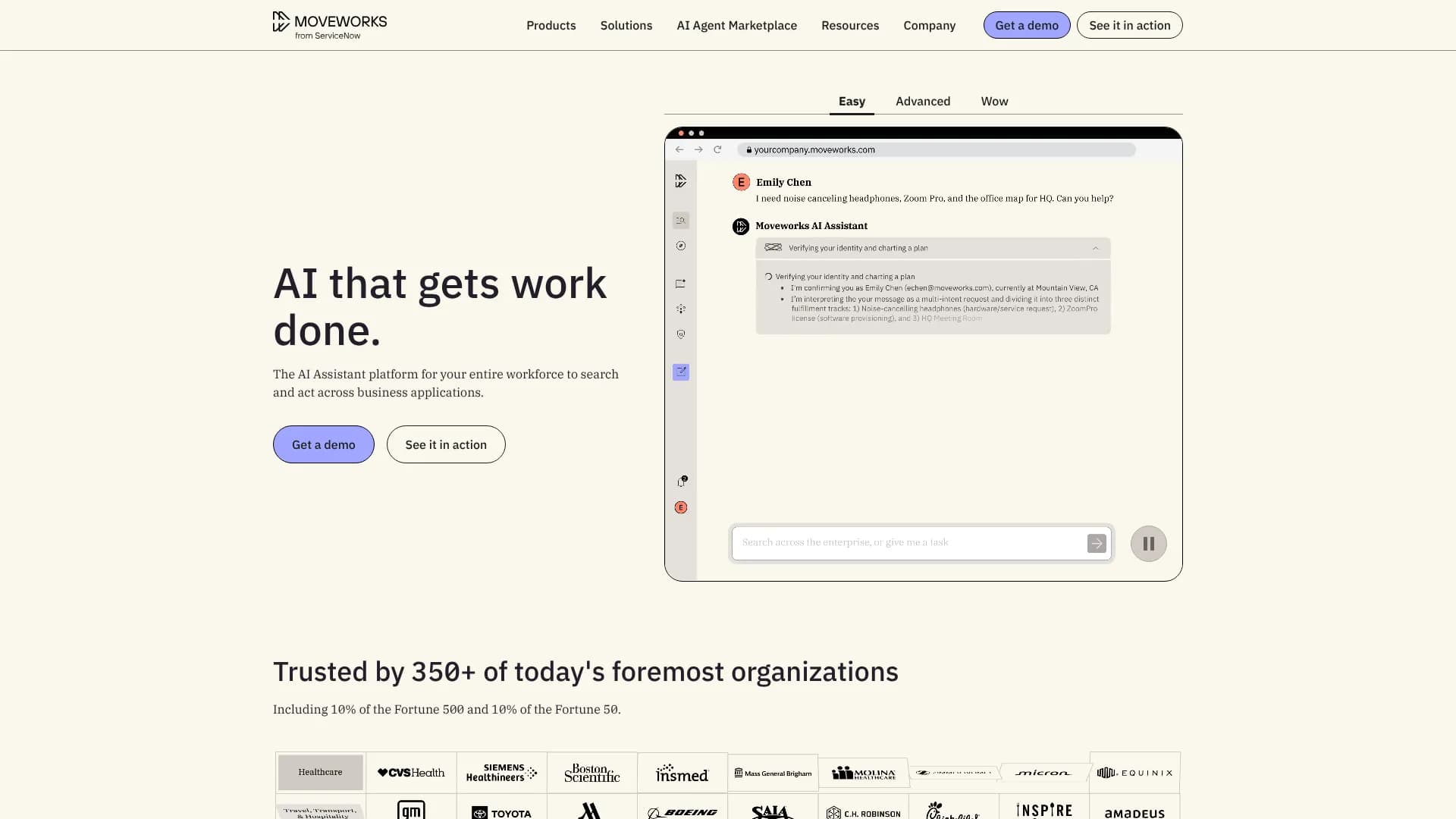This screenshot has height=819, width=1456.
Task: Click the Amadeus logo
Action: (x=1134, y=813)
